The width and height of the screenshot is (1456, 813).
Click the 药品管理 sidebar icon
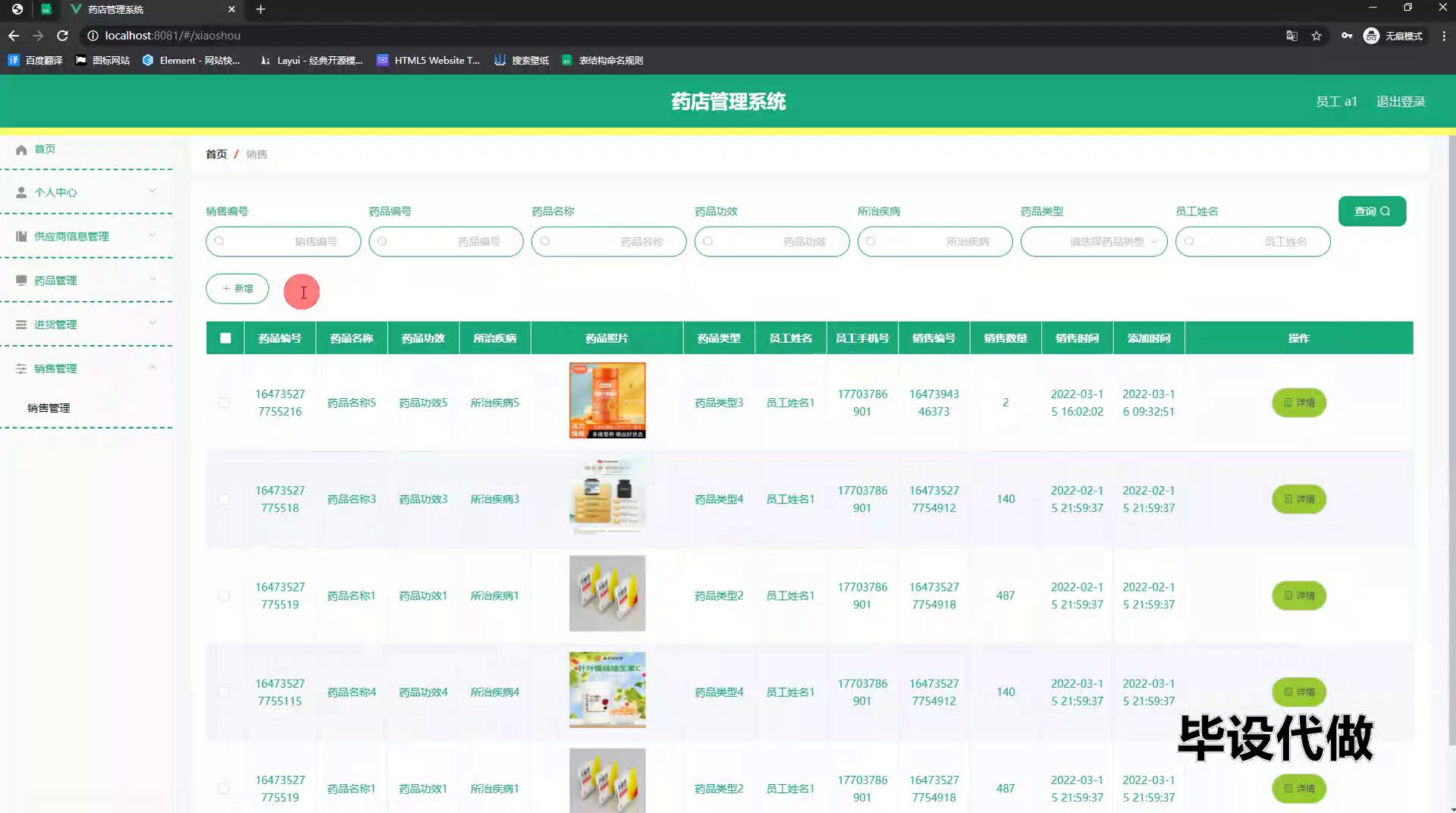[21, 281]
